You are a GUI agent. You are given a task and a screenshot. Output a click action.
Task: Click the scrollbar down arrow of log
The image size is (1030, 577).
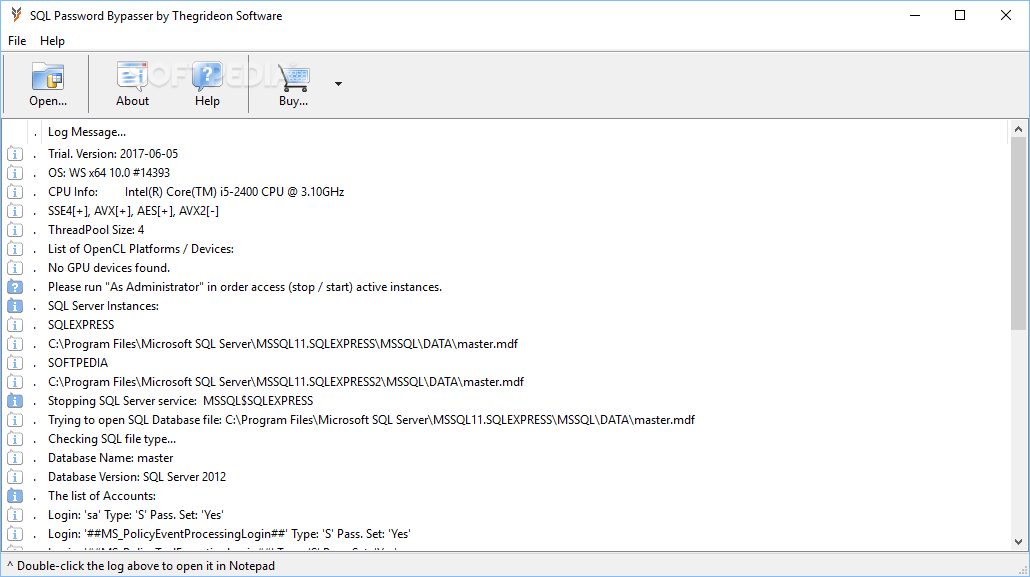click(x=1018, y=542)
